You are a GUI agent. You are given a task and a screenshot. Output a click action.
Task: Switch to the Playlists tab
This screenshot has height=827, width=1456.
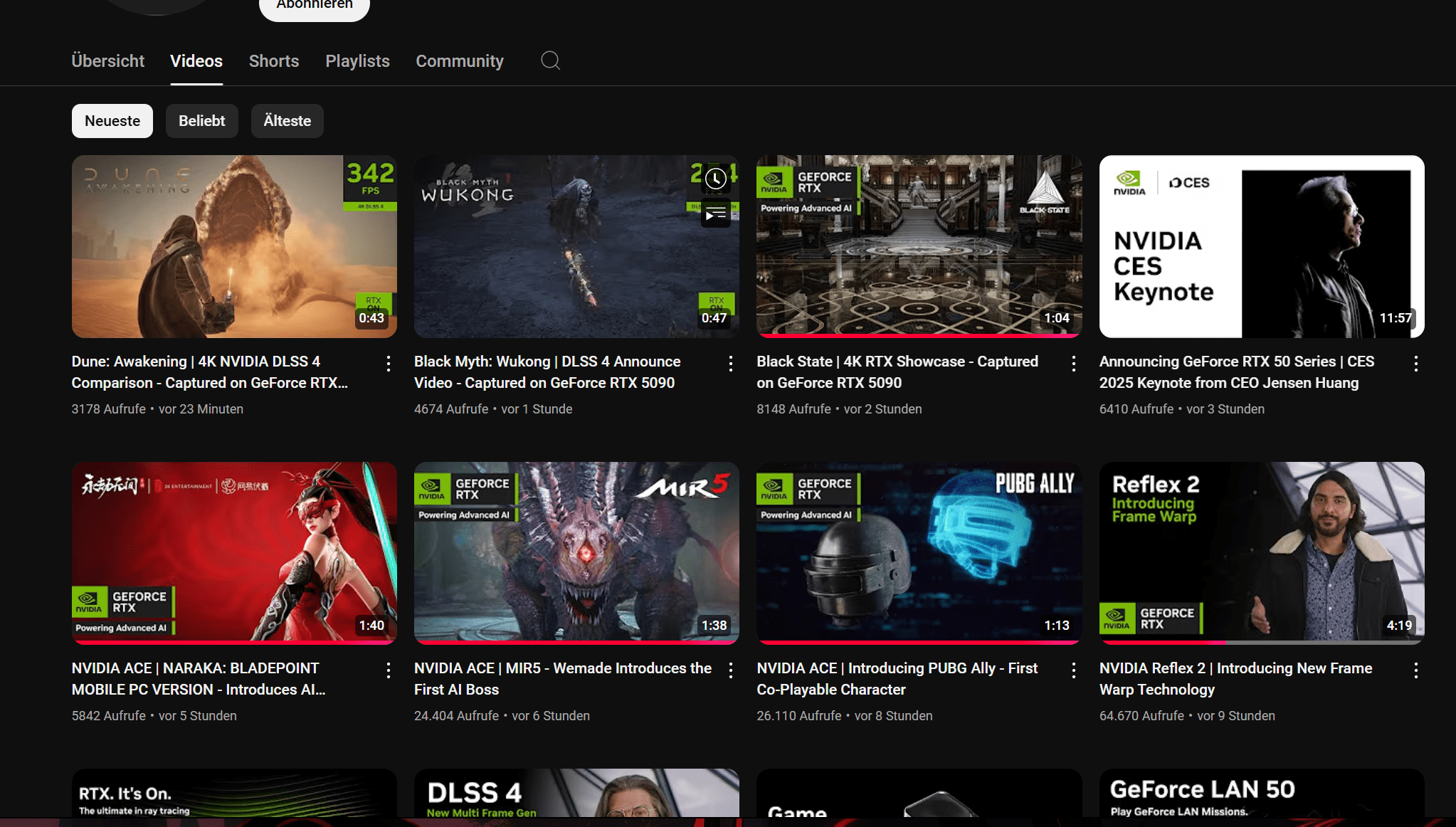click(x=357, y=61)
